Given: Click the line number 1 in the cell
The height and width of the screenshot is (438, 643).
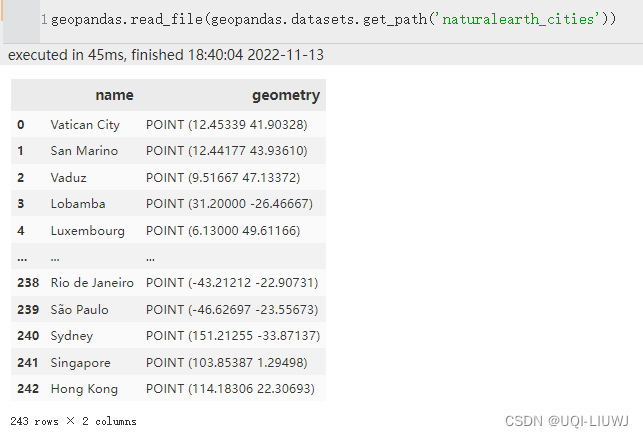Looking at the screenshot, I should (x=44, y=19).
